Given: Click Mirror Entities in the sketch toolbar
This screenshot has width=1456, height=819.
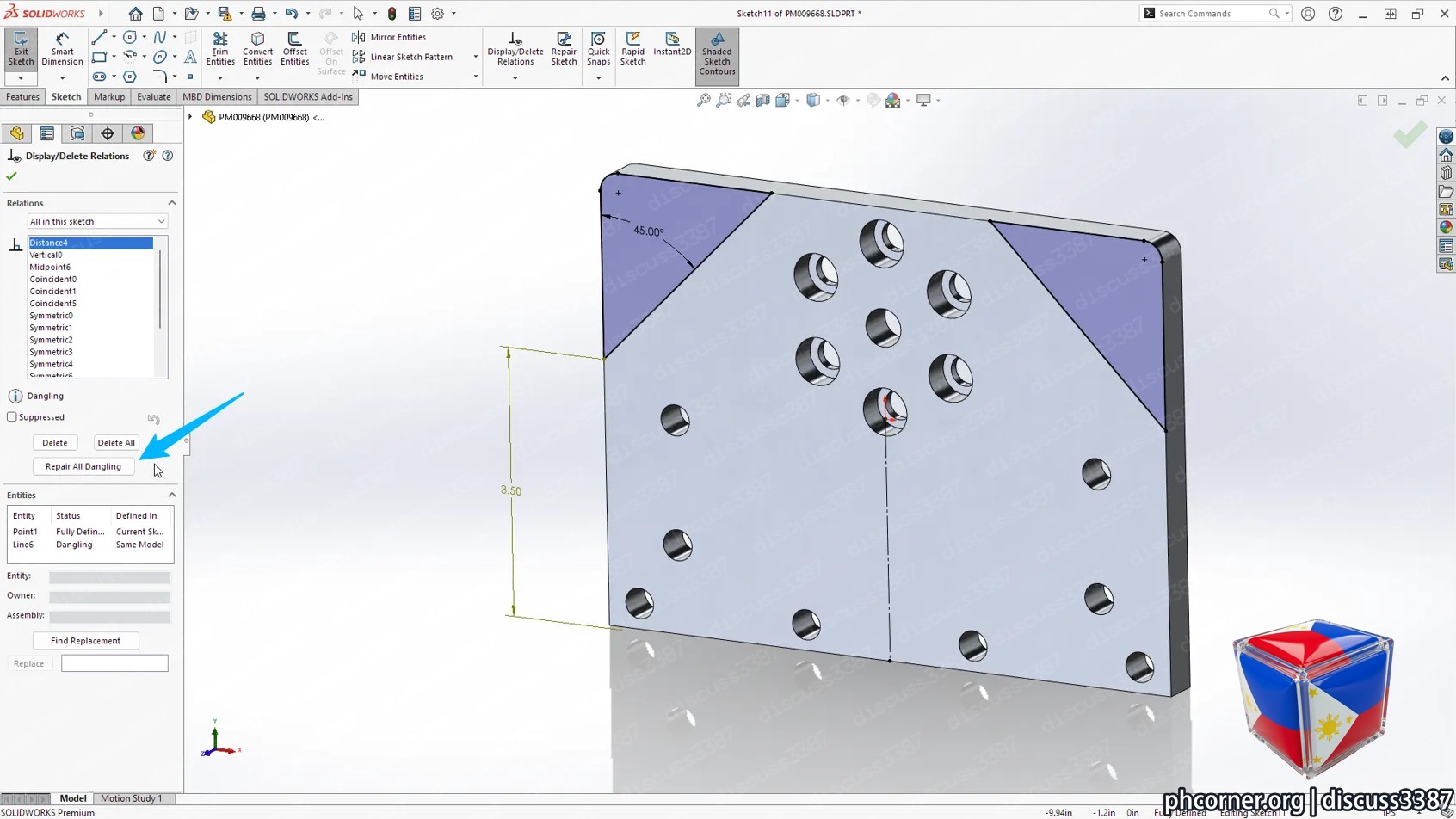Looking at the screenshot, I should 389,37.
